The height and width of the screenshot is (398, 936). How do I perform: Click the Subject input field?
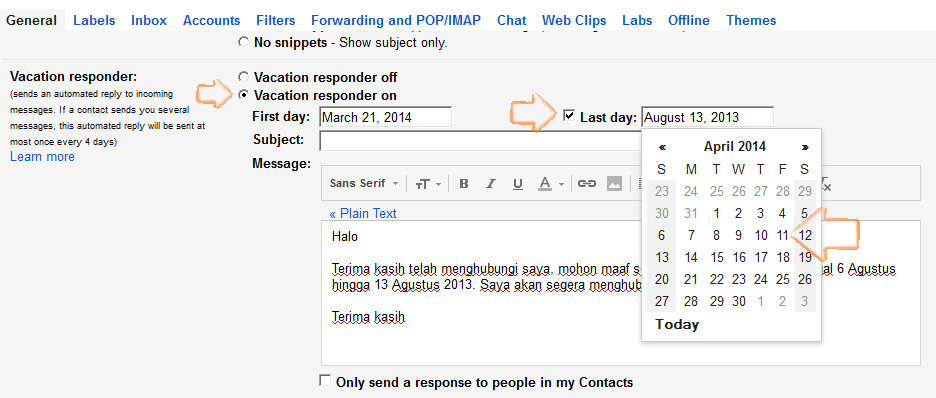tap(481, 141)
